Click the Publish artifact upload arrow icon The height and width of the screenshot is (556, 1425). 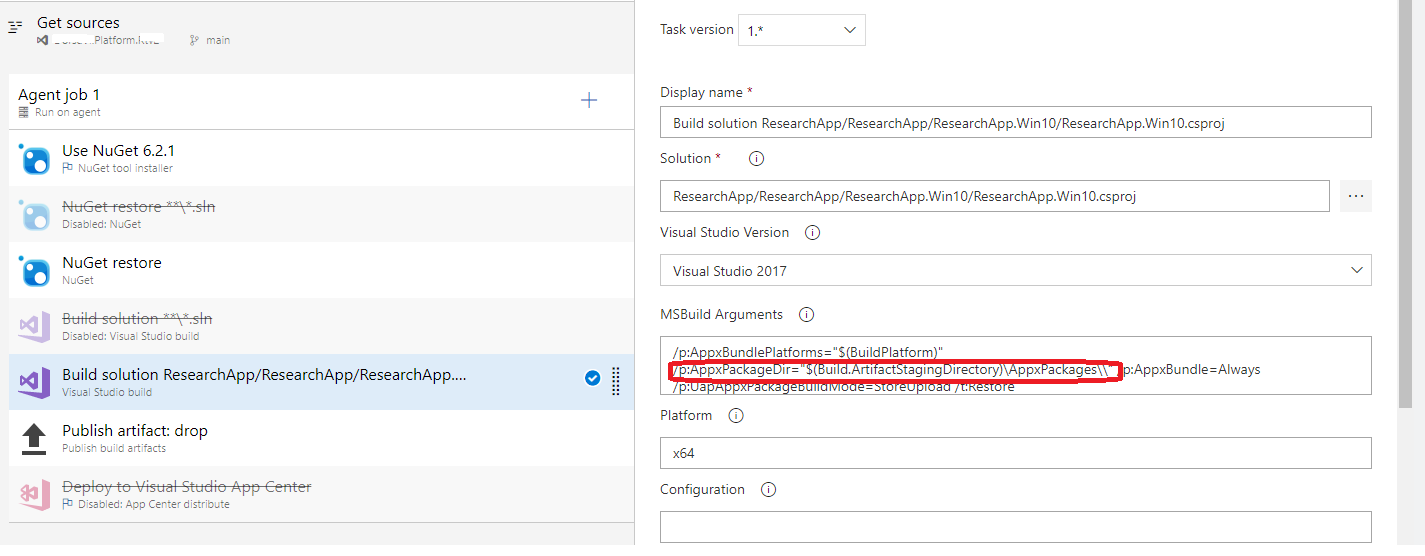[x=35, y=439]
